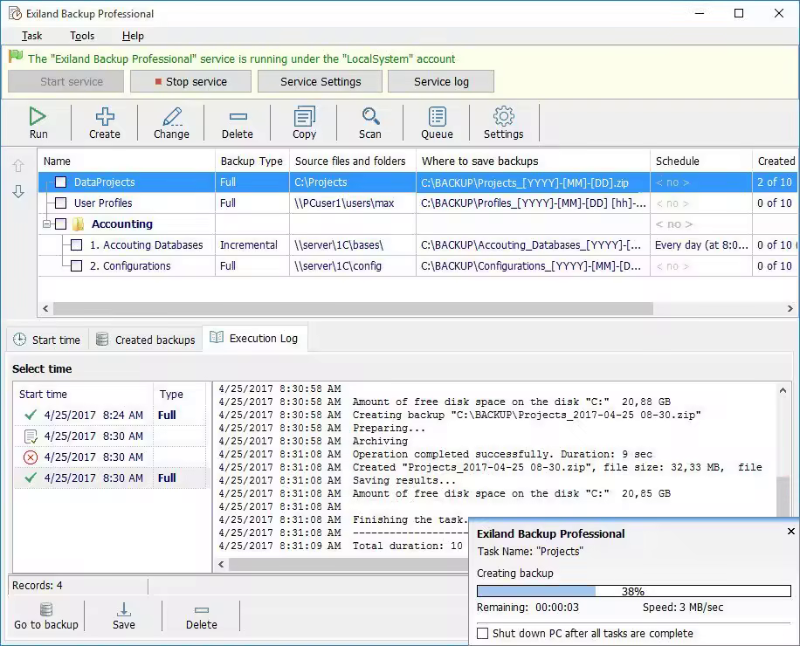Copy the selected backup task
Image resolution: width=800 pixels, height=646 pixels.
point(304,122)
